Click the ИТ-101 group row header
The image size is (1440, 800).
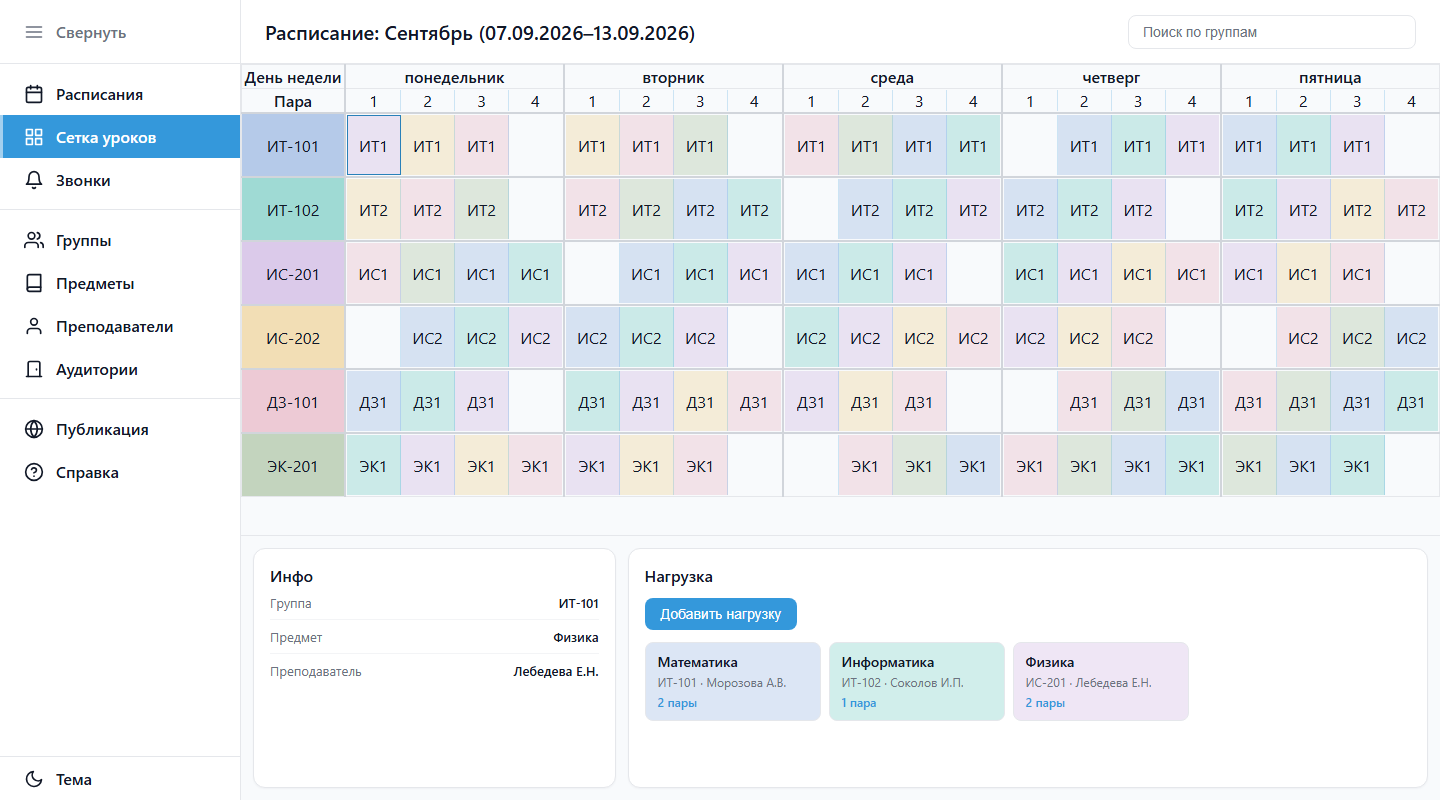pos(293,146)
